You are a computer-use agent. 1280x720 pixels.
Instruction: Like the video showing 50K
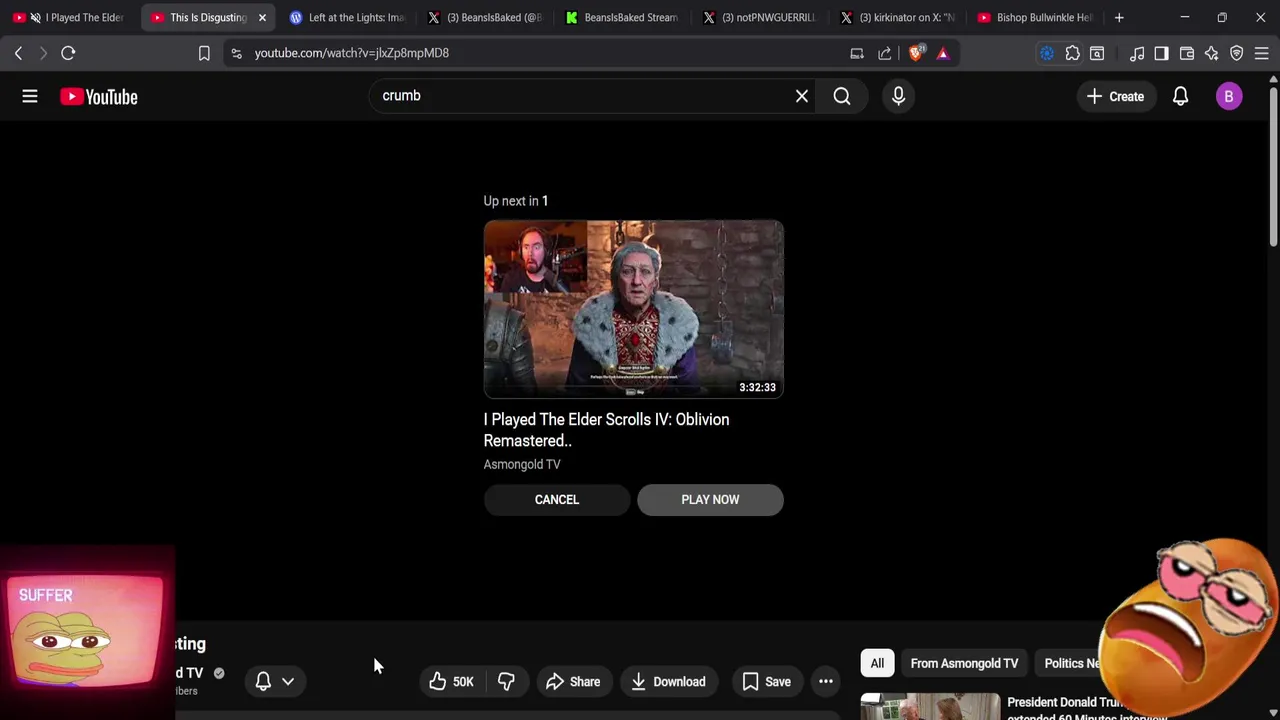pyautogui.click(x=451, y=682)
